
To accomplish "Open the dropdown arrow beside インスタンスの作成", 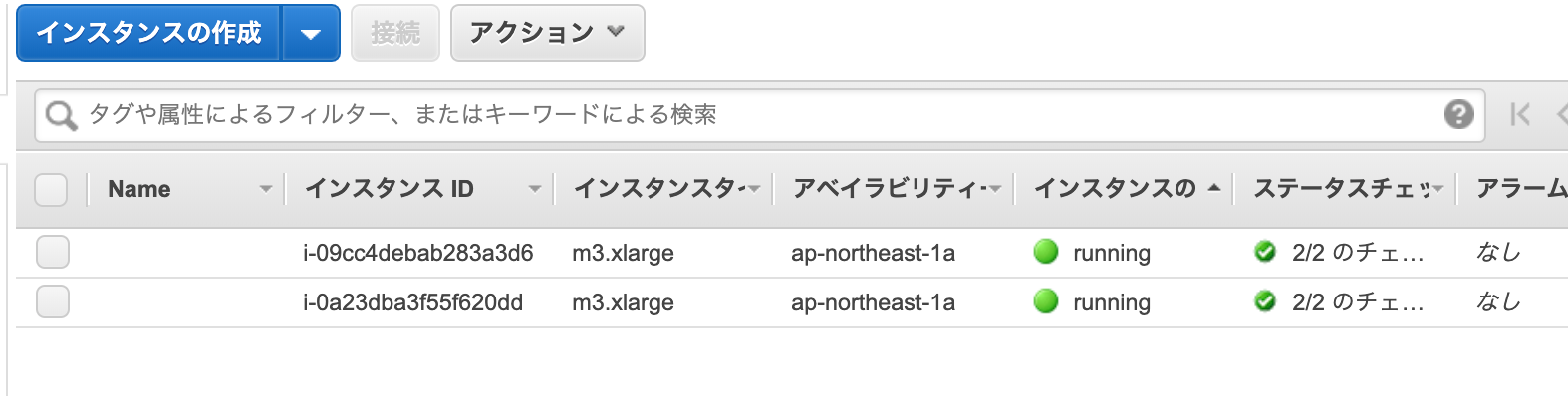I will (311, 33).
